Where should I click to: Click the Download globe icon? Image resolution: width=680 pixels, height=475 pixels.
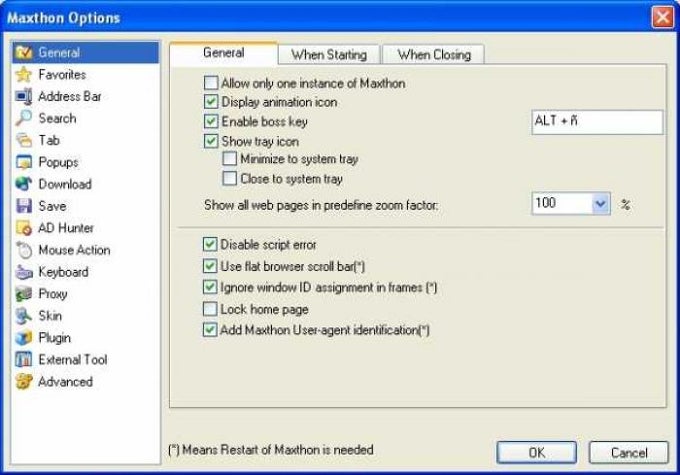24,184
